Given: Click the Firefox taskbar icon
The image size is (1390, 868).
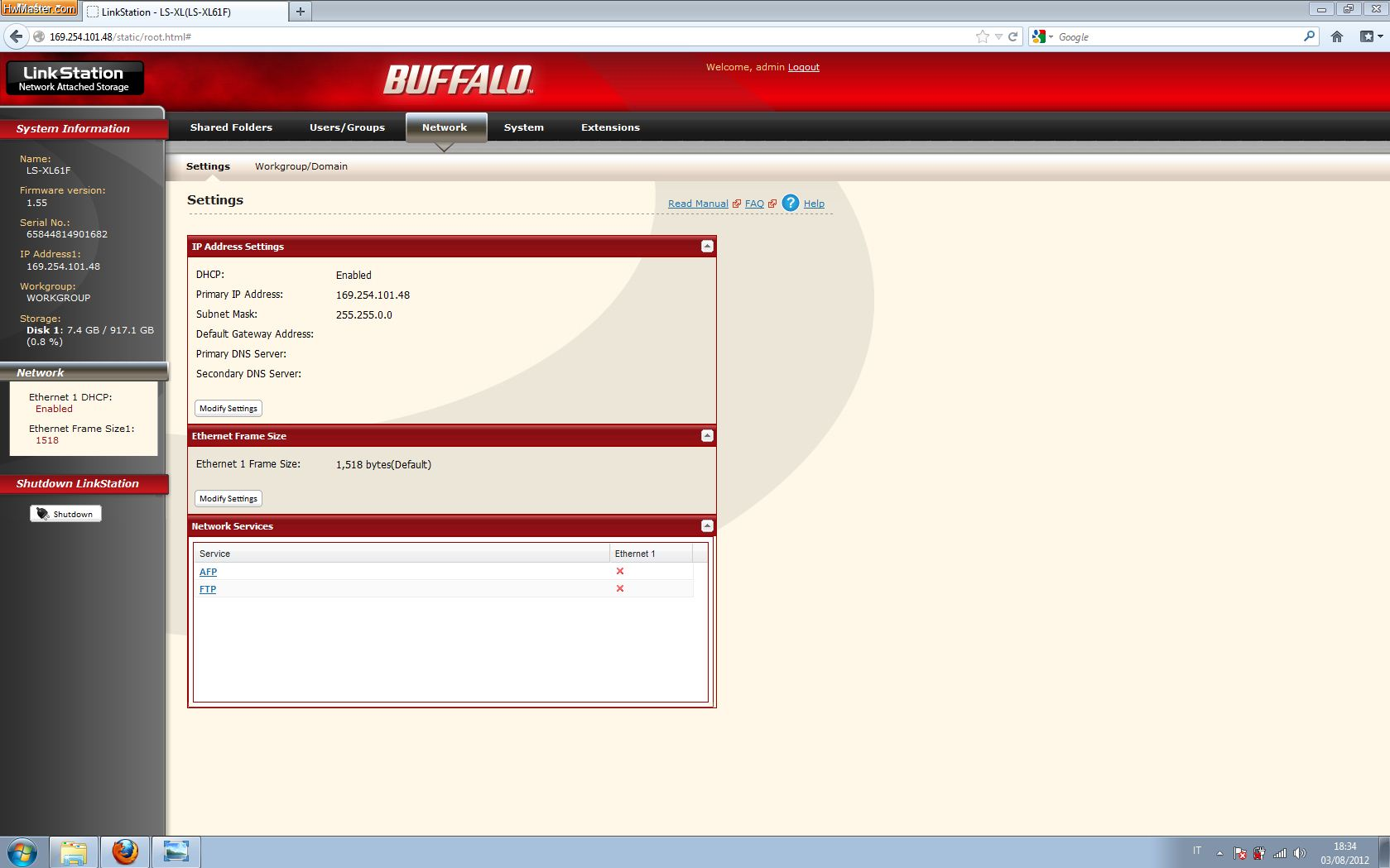Looking at the screenshot, I should click(x=125, y=851).
